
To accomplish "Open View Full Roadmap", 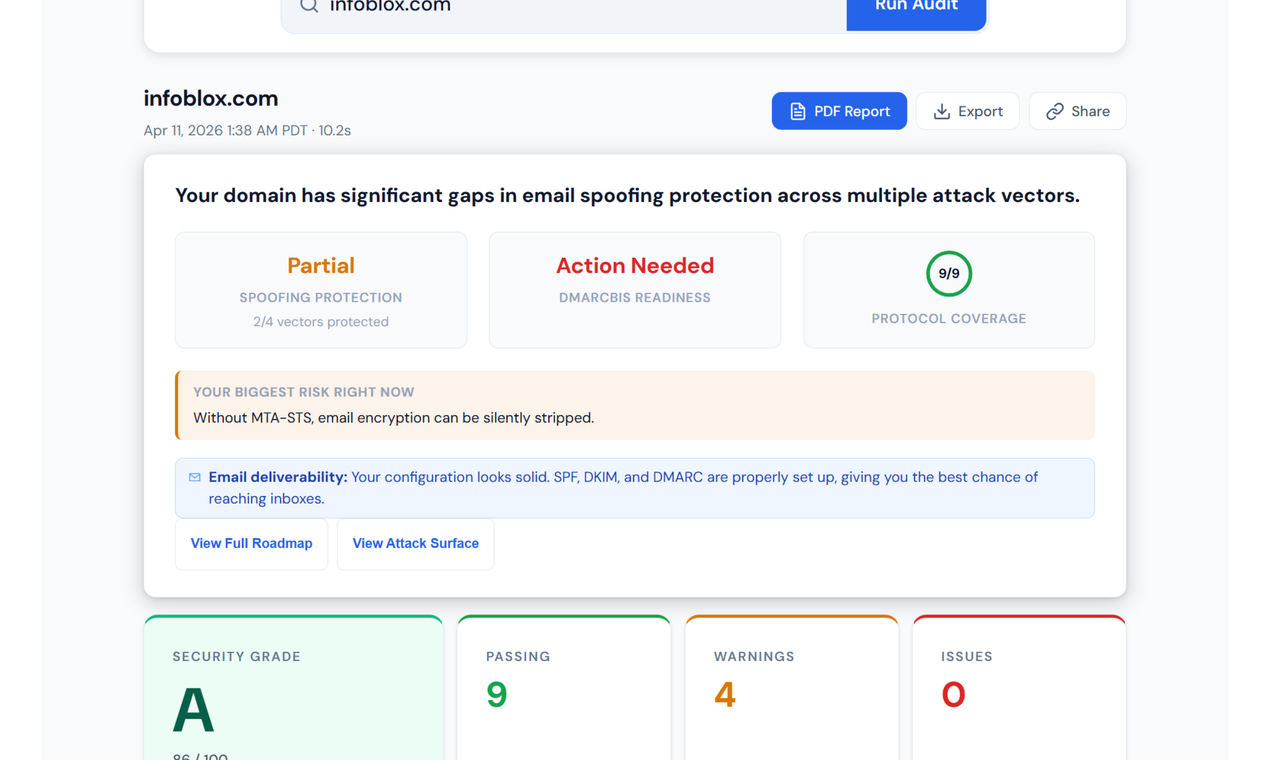I will (251, 544).
